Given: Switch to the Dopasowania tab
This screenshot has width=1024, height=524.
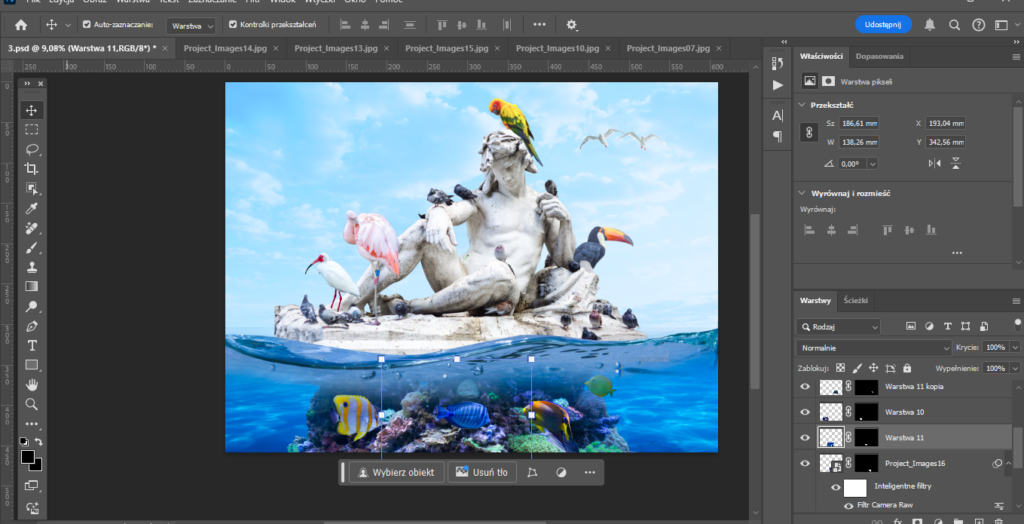Looking at the screenshot, I should point(879,56).
